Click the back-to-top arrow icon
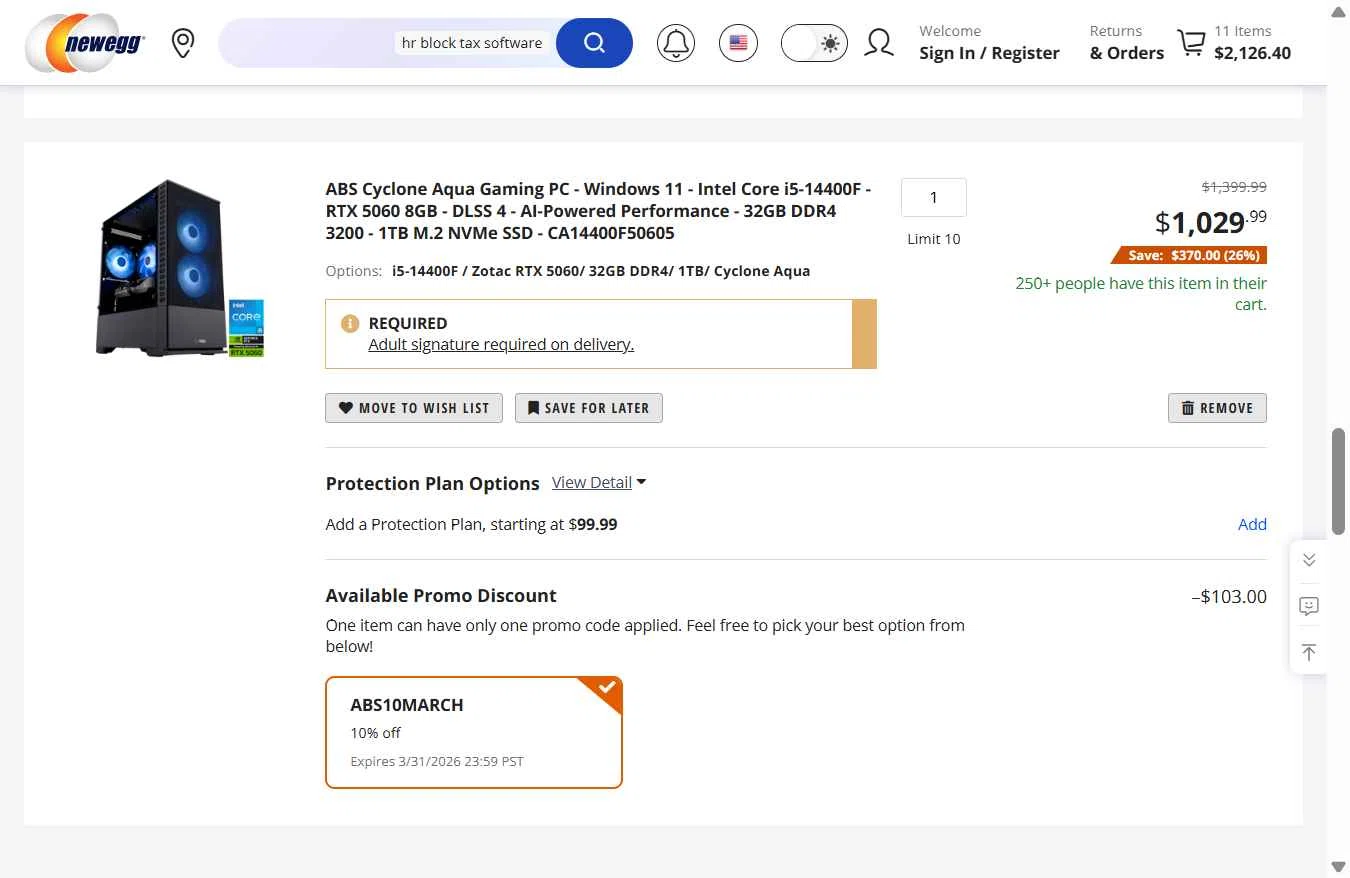The height and width of the screenshot is (878, 1350). click(x=1308, y=652)
